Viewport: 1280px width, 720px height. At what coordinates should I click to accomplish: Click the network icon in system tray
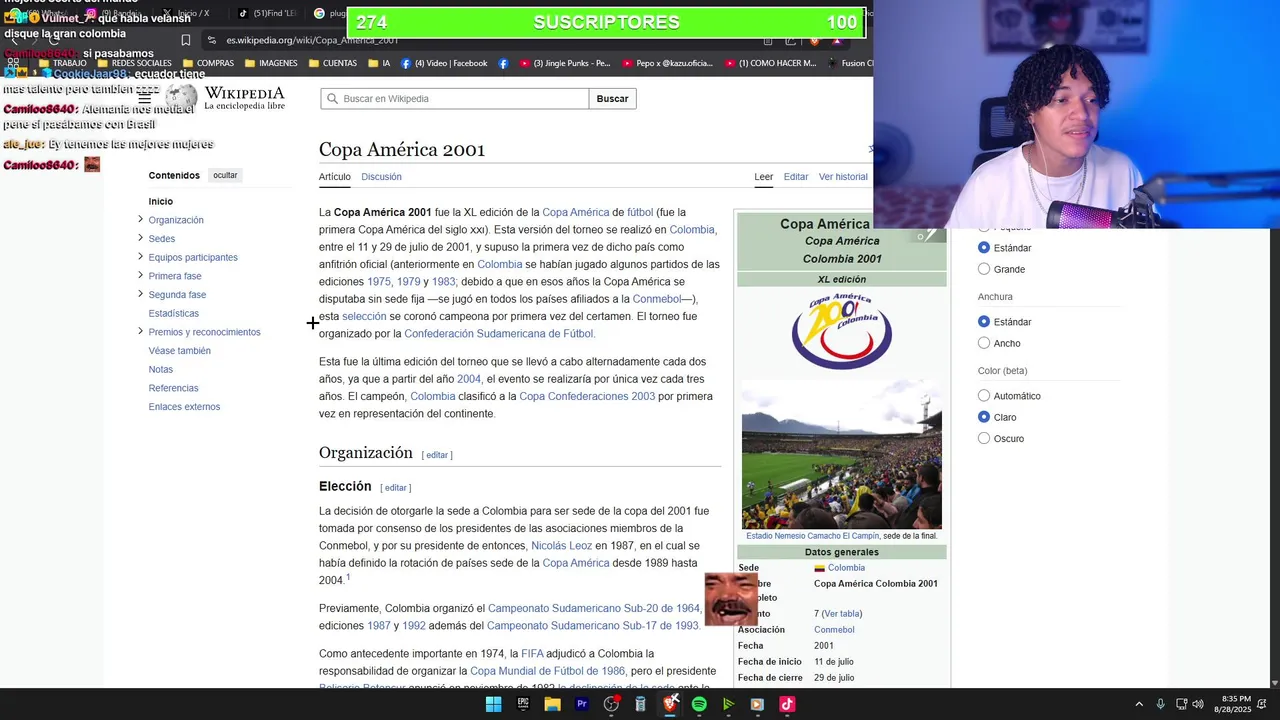tap(1180, 704)
